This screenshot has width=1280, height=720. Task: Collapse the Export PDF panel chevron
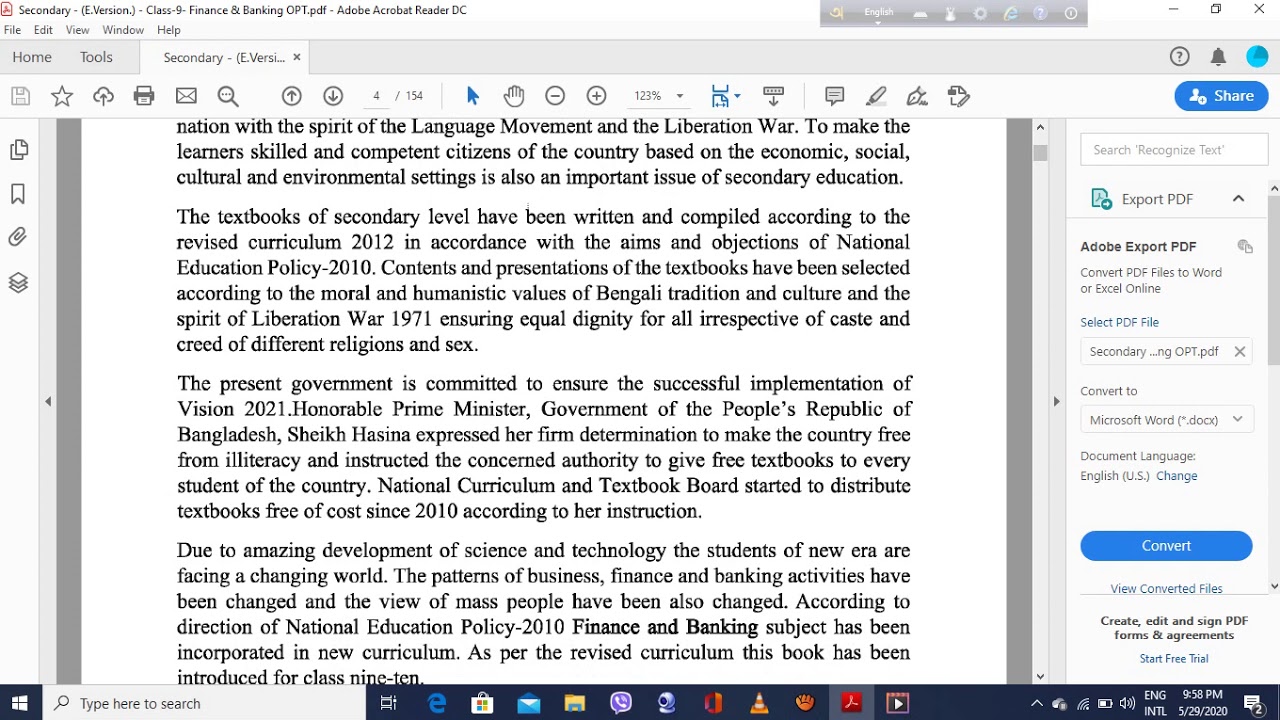click(1238, 199)
